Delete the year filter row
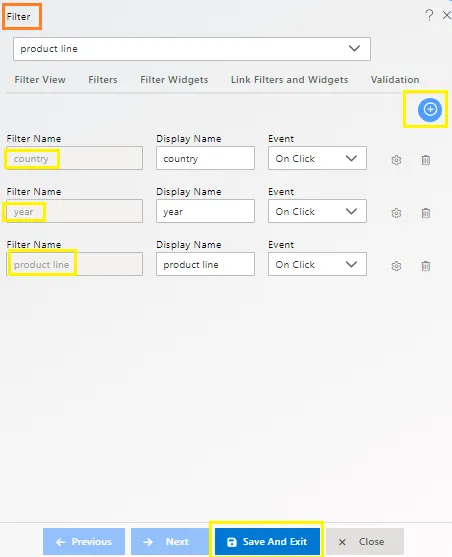Screen dimensions: 452x557 [x=426, y=213]
